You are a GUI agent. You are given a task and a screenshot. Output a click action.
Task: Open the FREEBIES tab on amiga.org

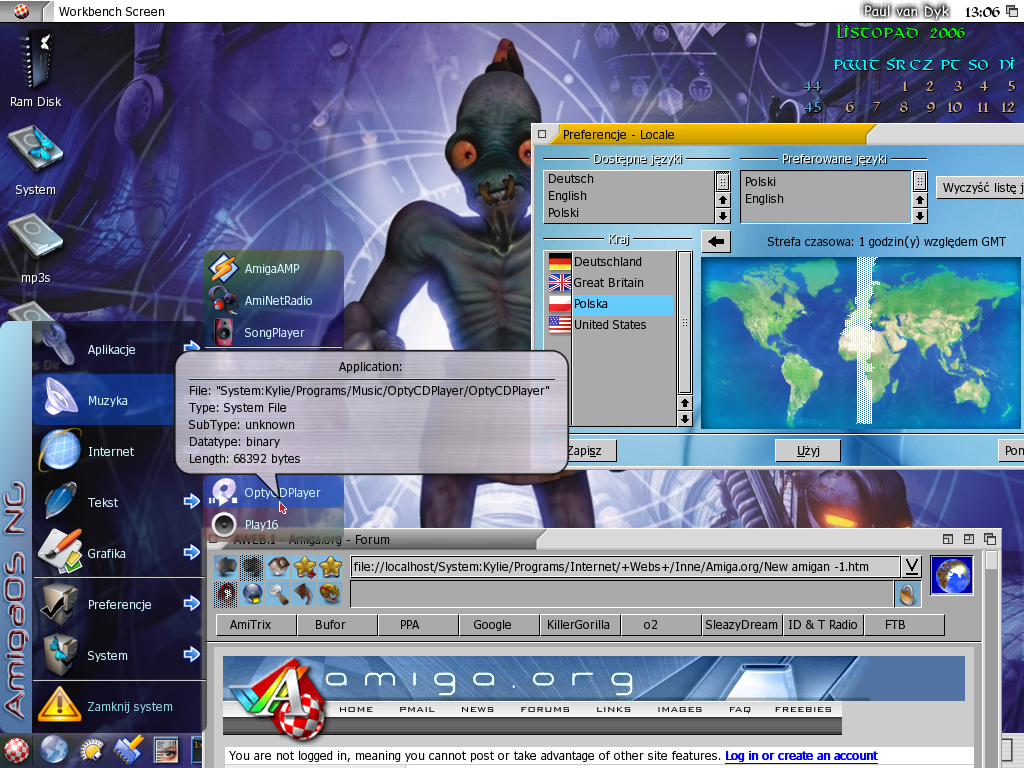(803, 709)
